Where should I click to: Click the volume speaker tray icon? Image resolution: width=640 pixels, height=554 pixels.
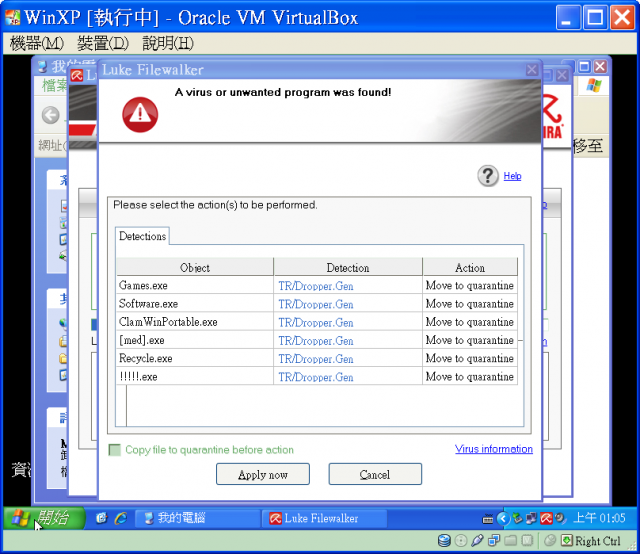click(560, 518)
